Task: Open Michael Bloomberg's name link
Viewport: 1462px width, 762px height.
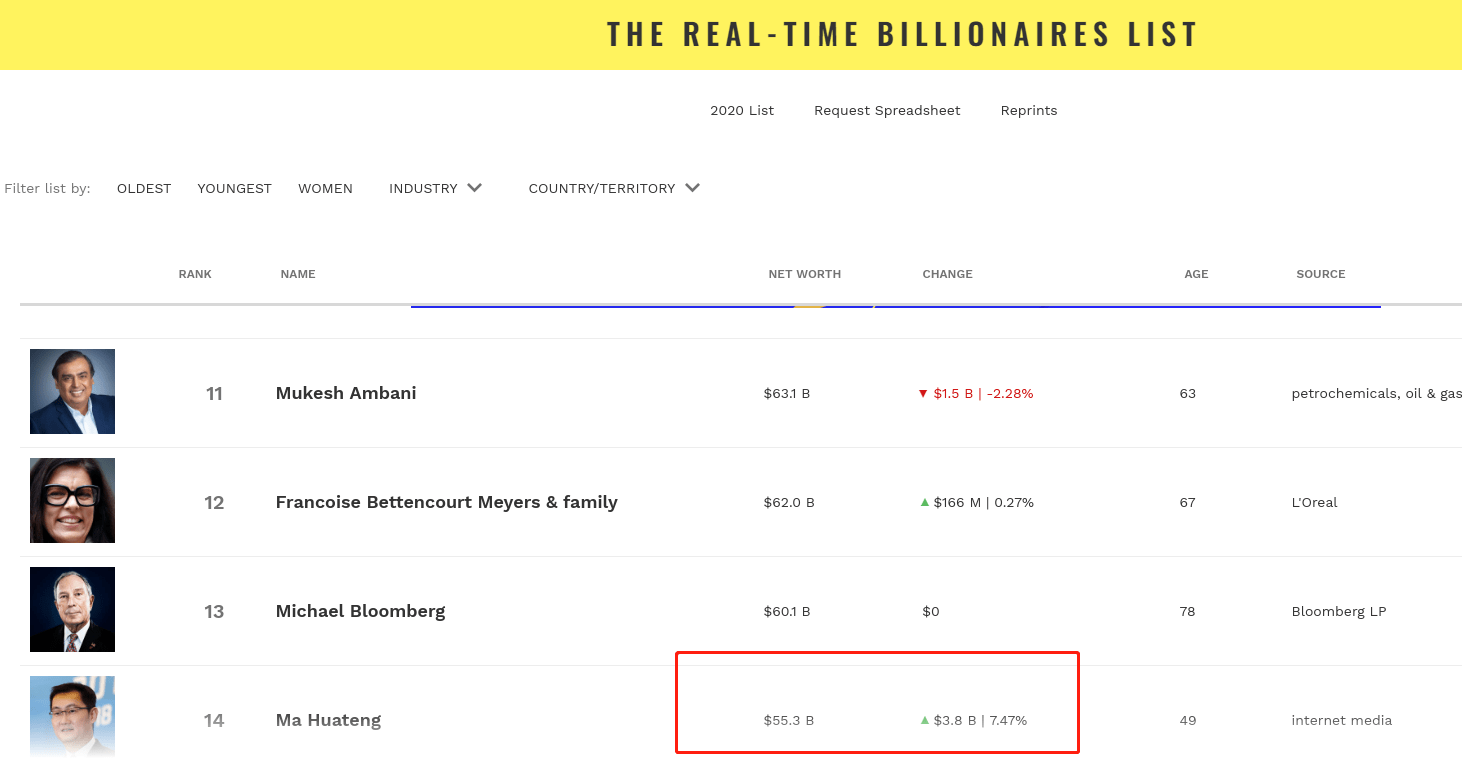Action: 360,611
